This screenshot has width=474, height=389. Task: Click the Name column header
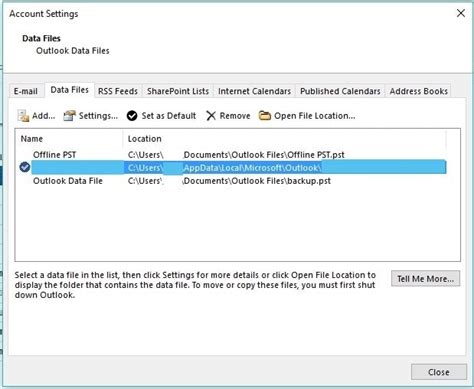coord(32,139)
